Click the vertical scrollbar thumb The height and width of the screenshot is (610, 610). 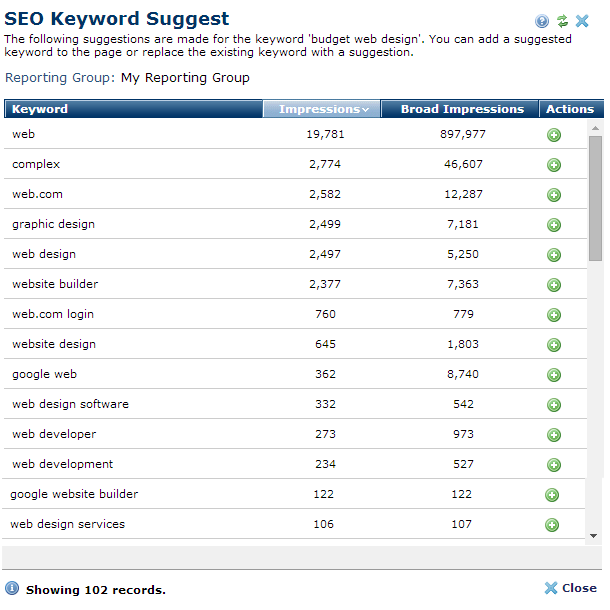[595, 198]
